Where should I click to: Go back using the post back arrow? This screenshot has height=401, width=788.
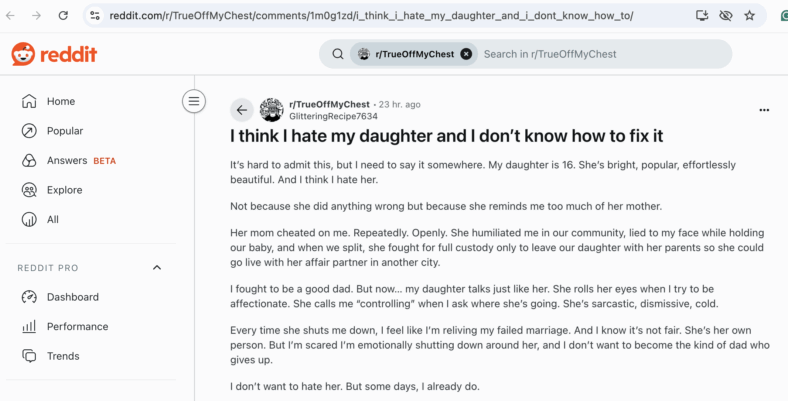click(x=242, y=110)
